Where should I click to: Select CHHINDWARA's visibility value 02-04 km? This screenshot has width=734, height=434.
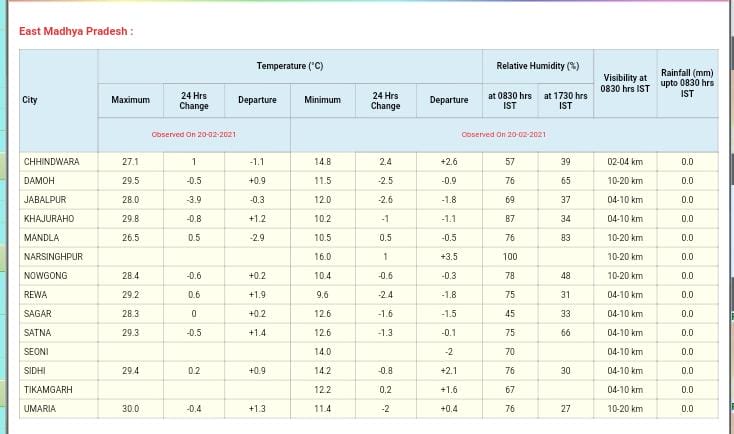(625, 161)
